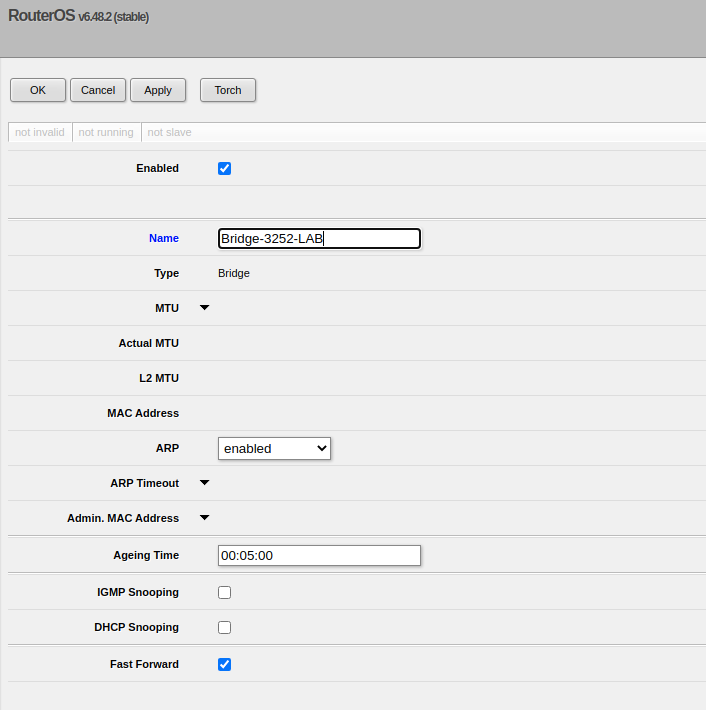Viewport: 706px width, 710px height.
Task: Select the 'not slave' status flag
Action: pos(169,132)
